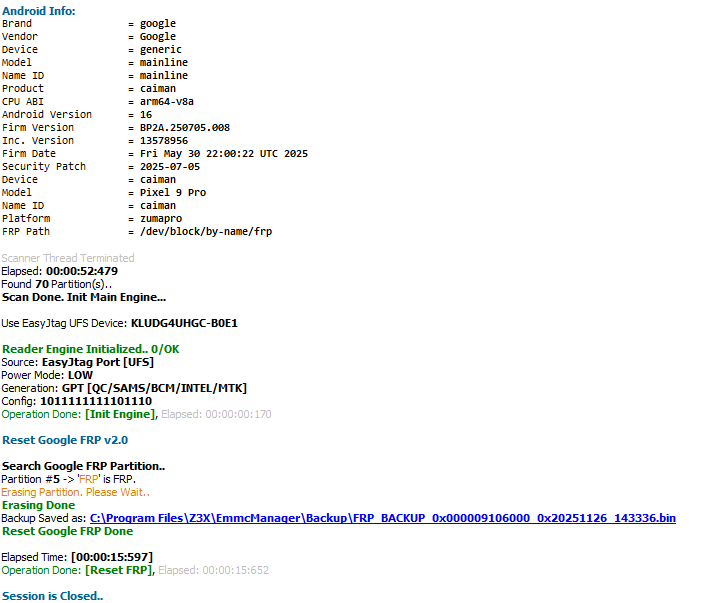
Task: Click the 'Android Info:' heading
Action: (x=38, y=11)
